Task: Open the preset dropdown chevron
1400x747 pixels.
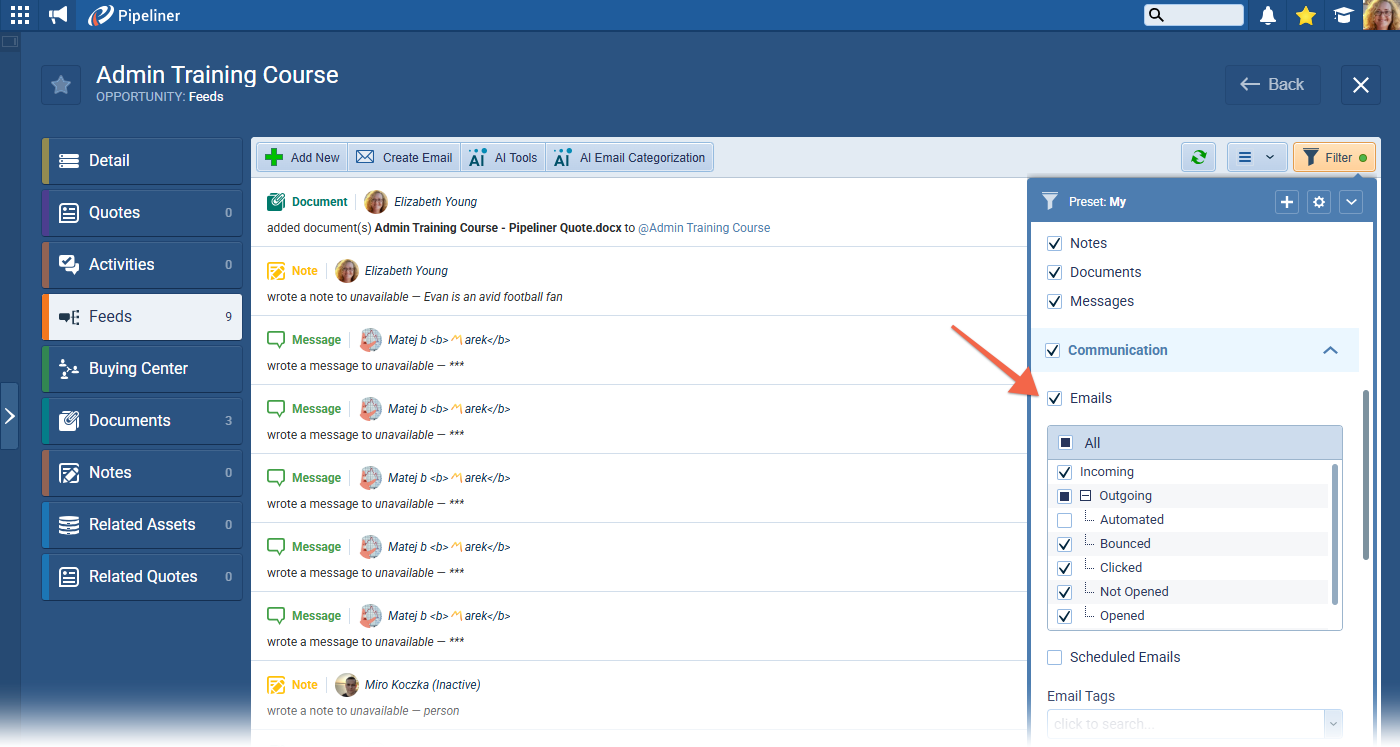Action: point(1351,201)
